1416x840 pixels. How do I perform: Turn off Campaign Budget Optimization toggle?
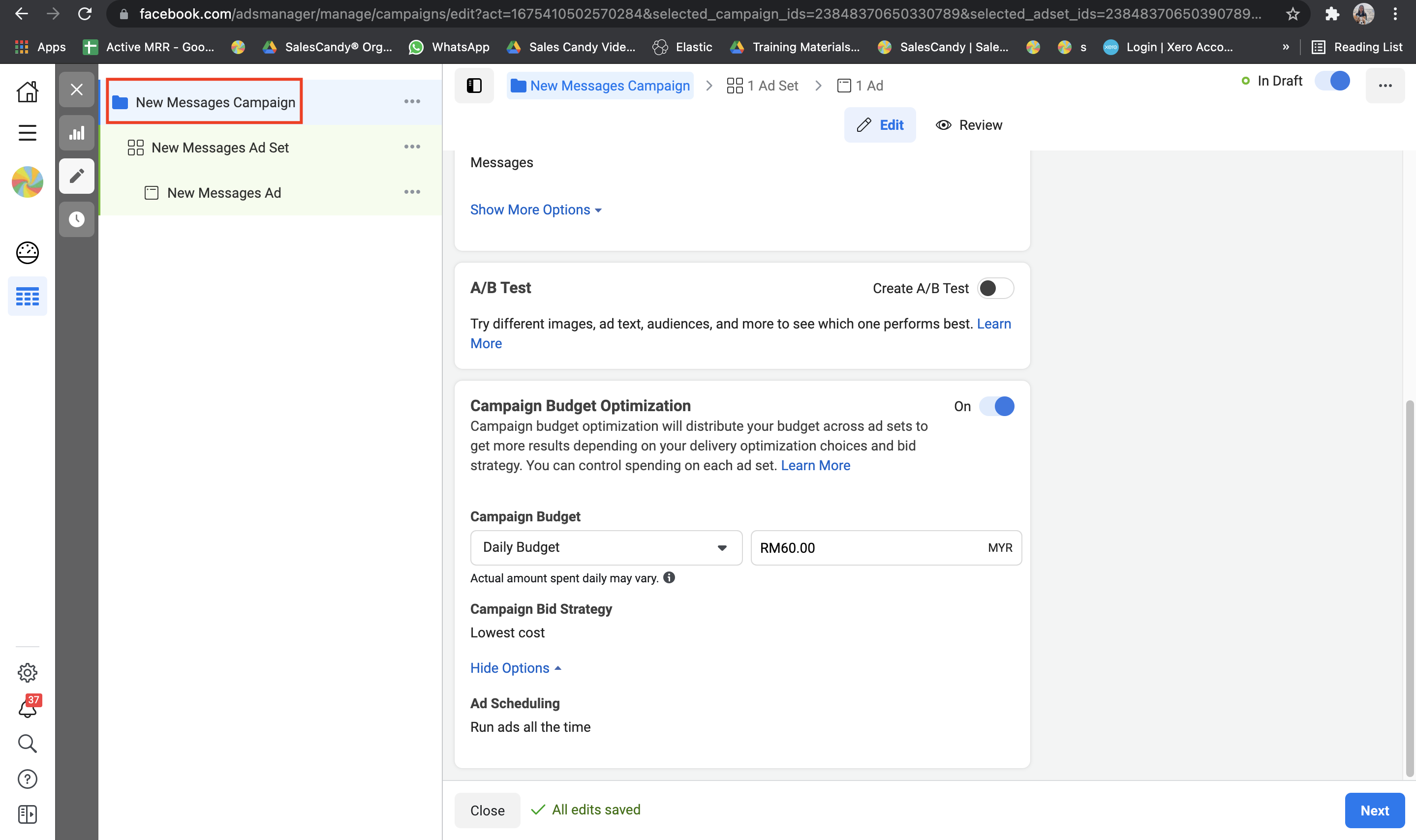pos(997,406)
